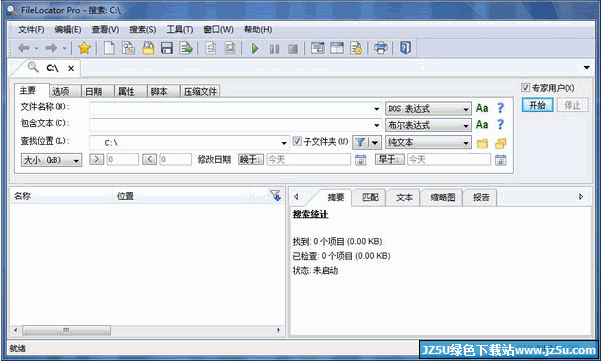Close the C:\ search tab
The image size is (602, 362).
tap(71, 68)
